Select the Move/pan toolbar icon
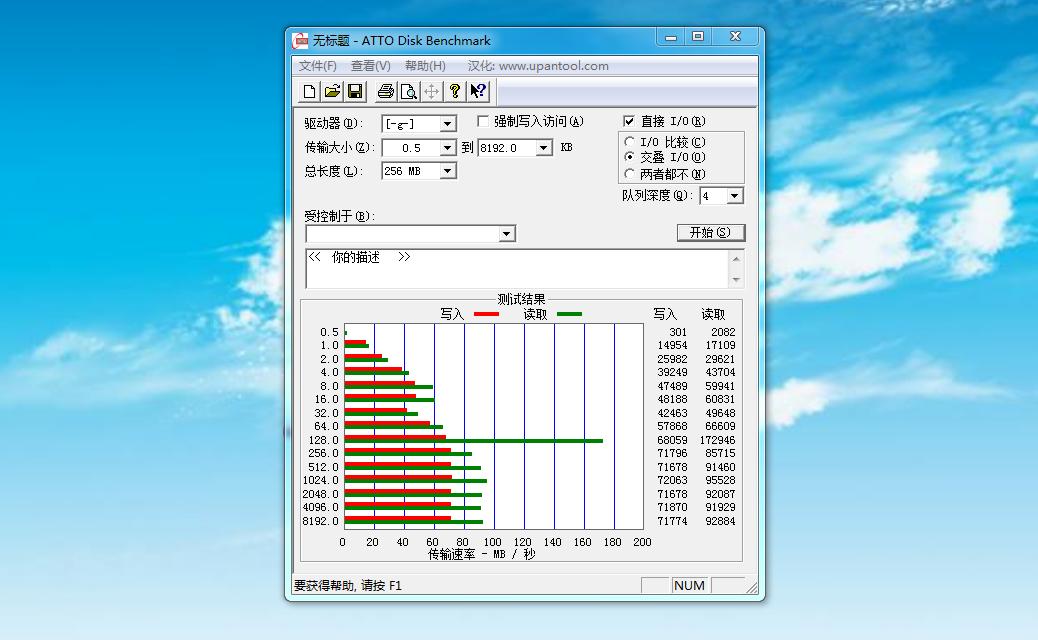The width and height of the screenshot is (1038, 640). (x=431, y=91)
